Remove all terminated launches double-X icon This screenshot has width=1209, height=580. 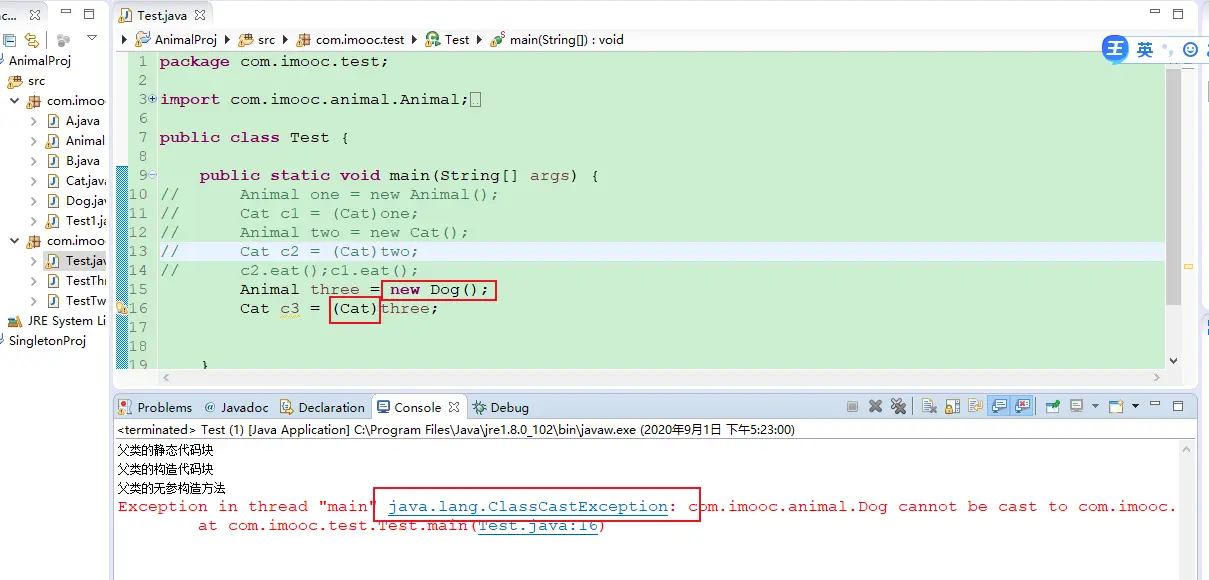(x=898, y=407)
